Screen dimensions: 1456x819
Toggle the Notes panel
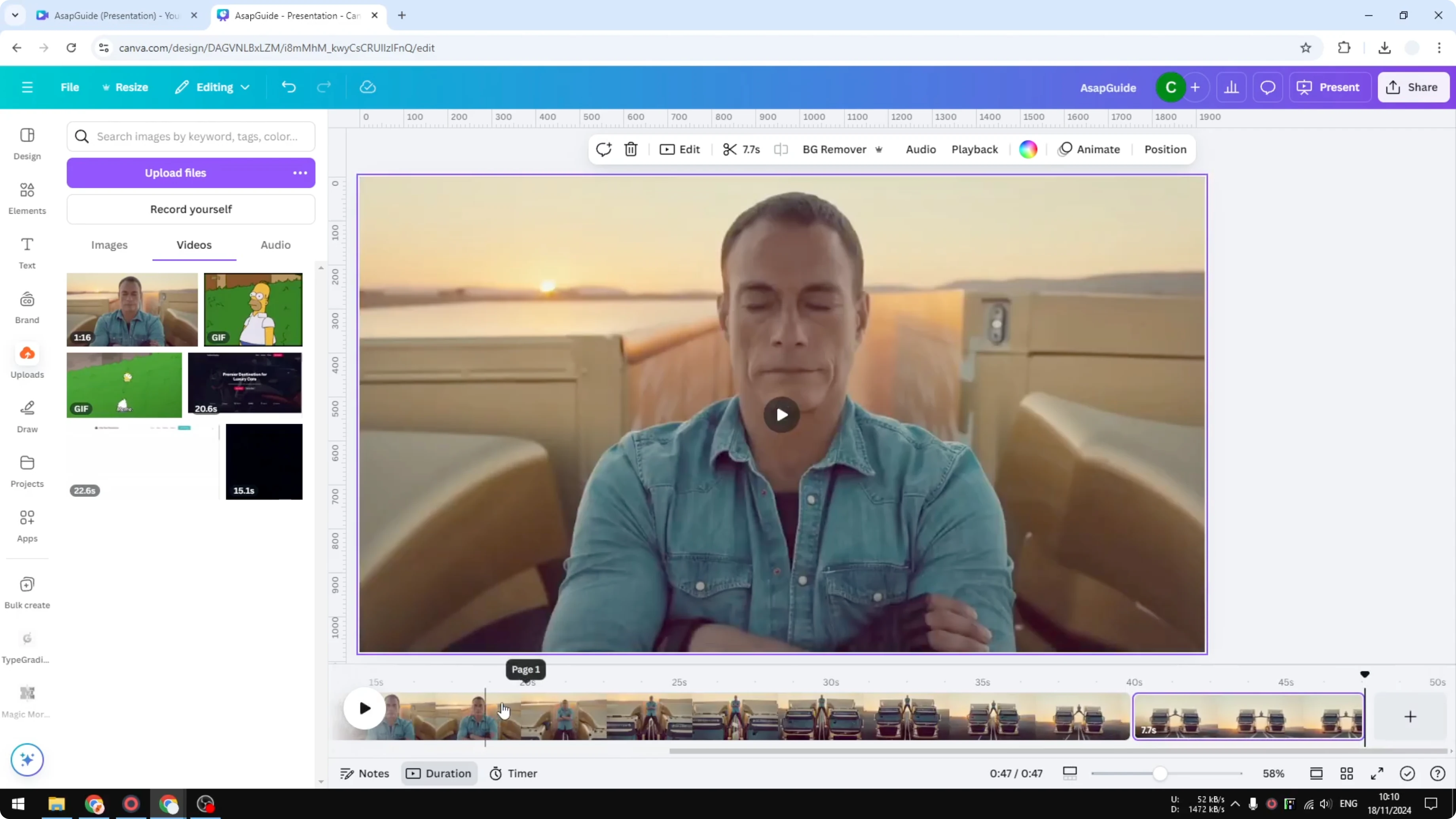364,773
